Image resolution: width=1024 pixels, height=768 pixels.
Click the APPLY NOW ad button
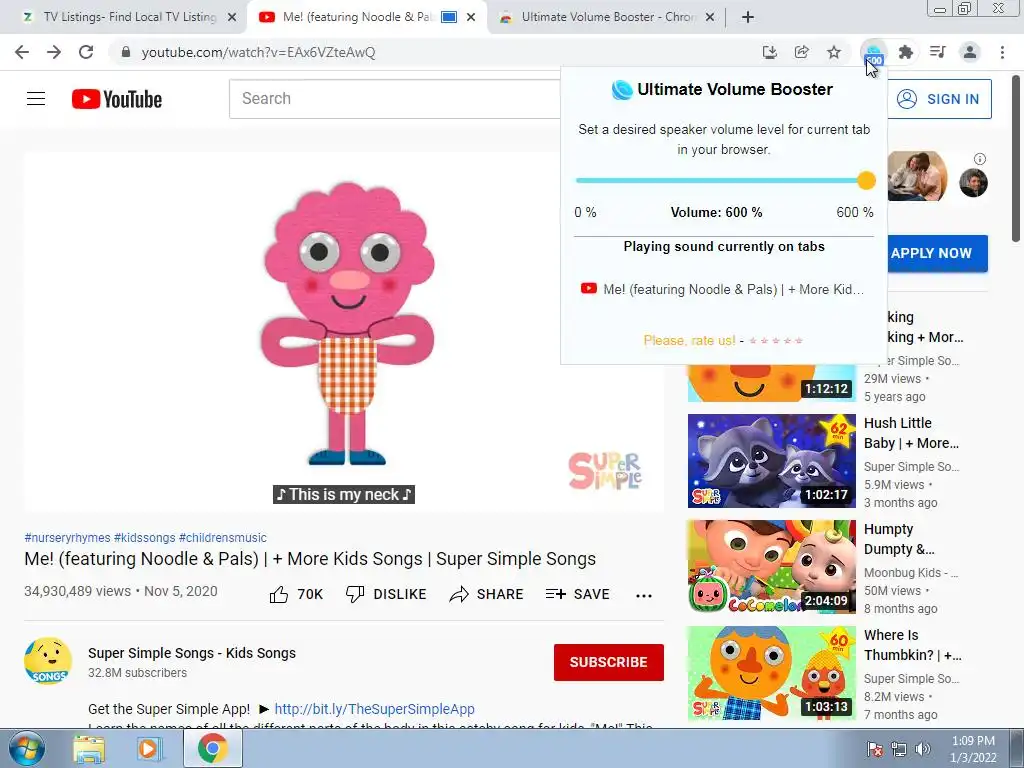coord(938,253)
